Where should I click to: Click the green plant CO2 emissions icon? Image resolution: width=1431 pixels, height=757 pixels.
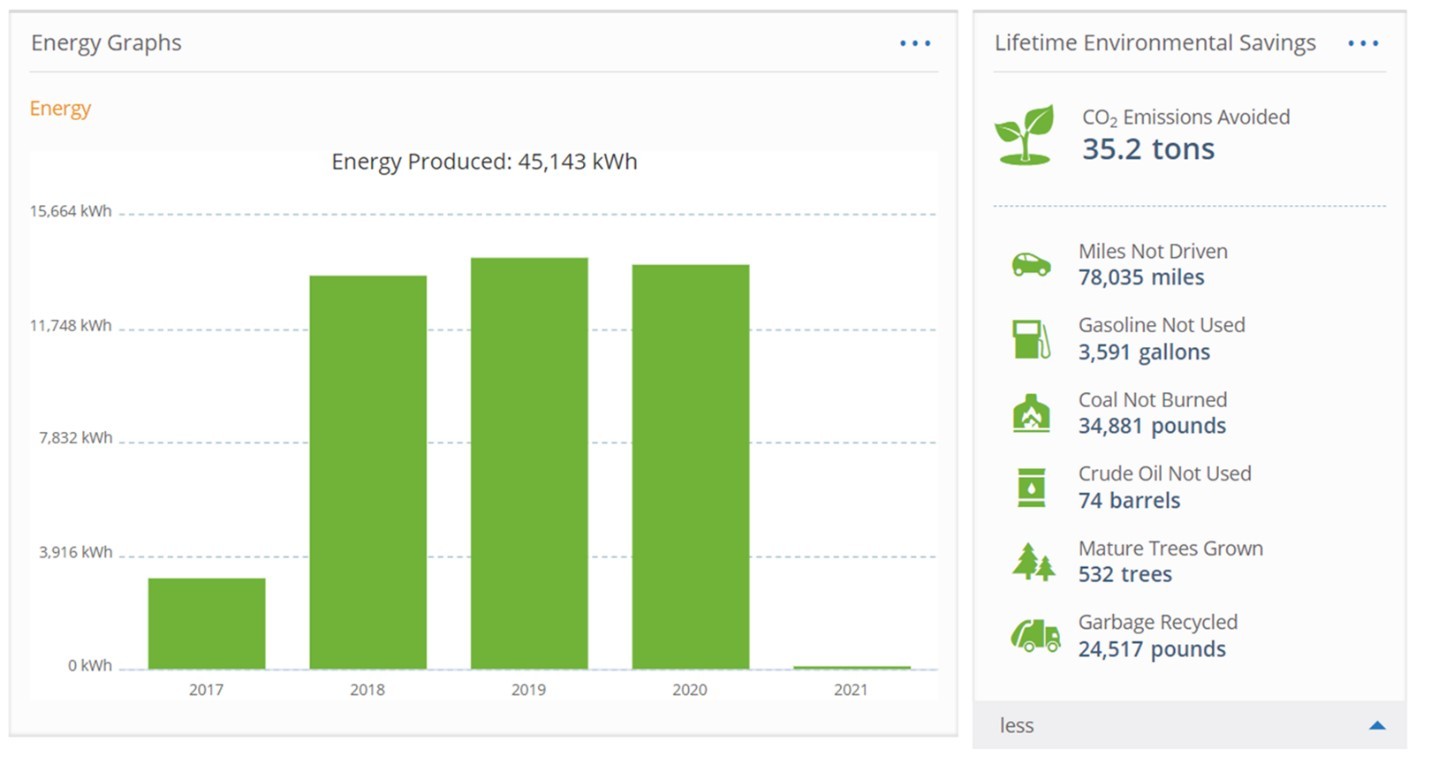pyautogui.click(x=1024, y=134)
